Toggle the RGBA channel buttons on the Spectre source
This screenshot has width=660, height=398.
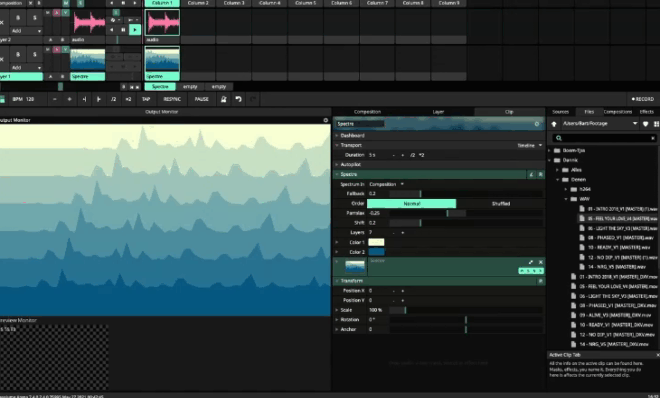[531, 271]
